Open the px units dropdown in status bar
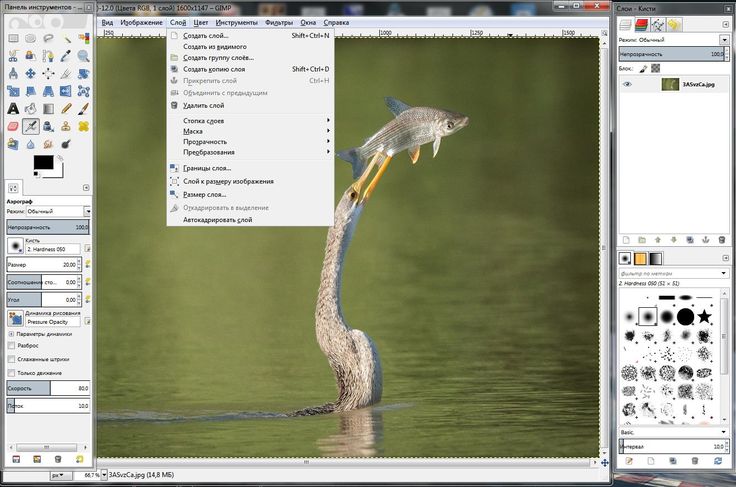 click(x=61, y=475)
